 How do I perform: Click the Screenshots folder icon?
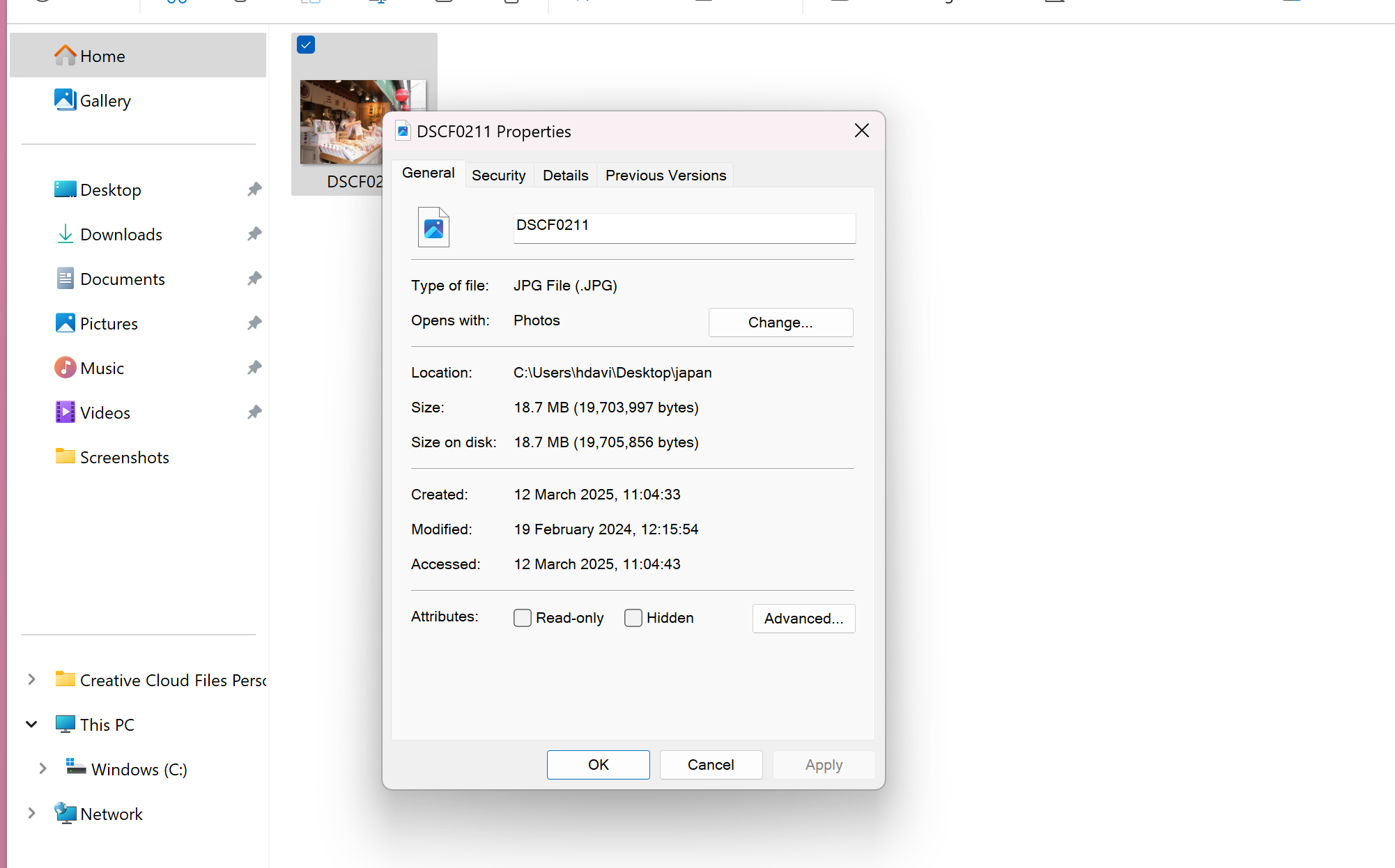tap(65, 456)
